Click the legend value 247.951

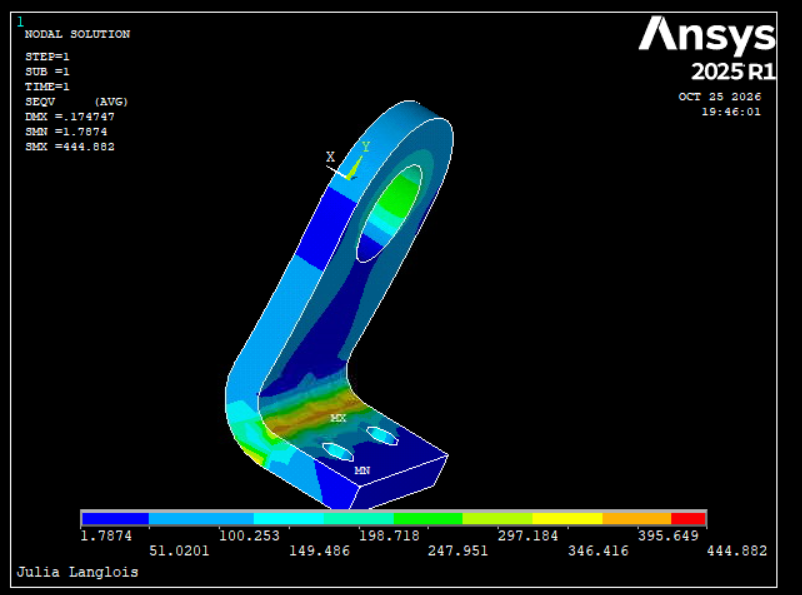point(458,551)
